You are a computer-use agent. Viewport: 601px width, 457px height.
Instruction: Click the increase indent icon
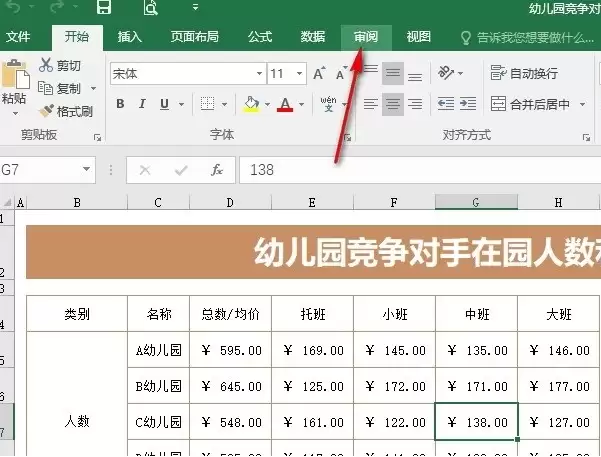pyautogui.click(x=468, y=104)
